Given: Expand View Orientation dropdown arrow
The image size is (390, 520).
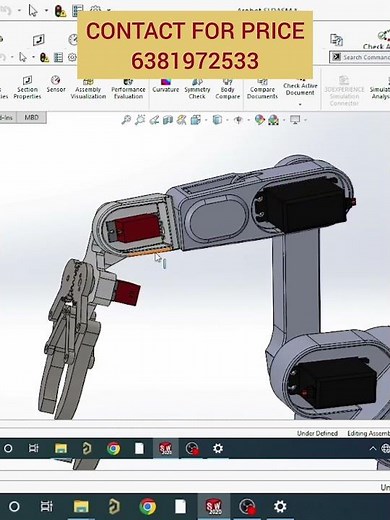Looking at the screenshot, I should click(206, 120).
